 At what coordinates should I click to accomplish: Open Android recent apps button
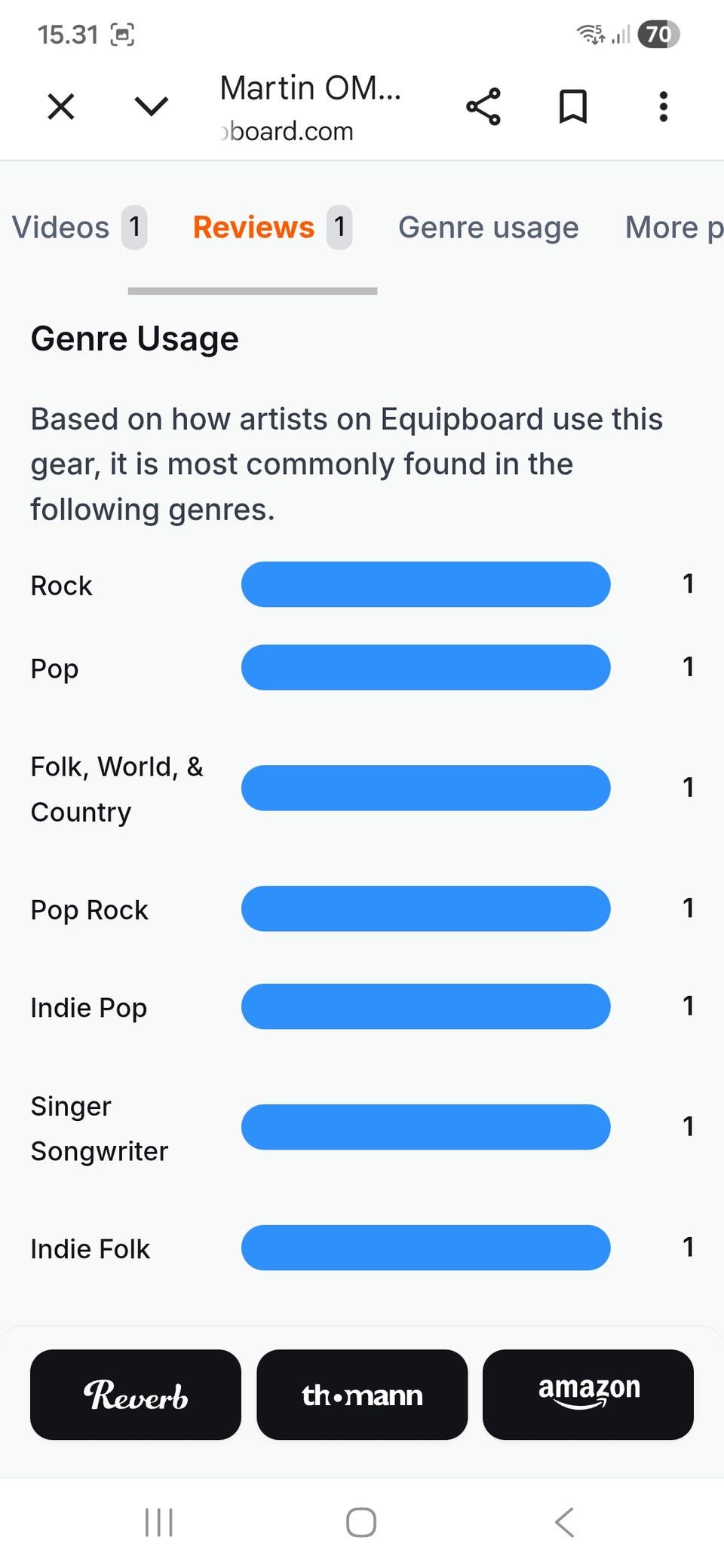[158, 1522]
